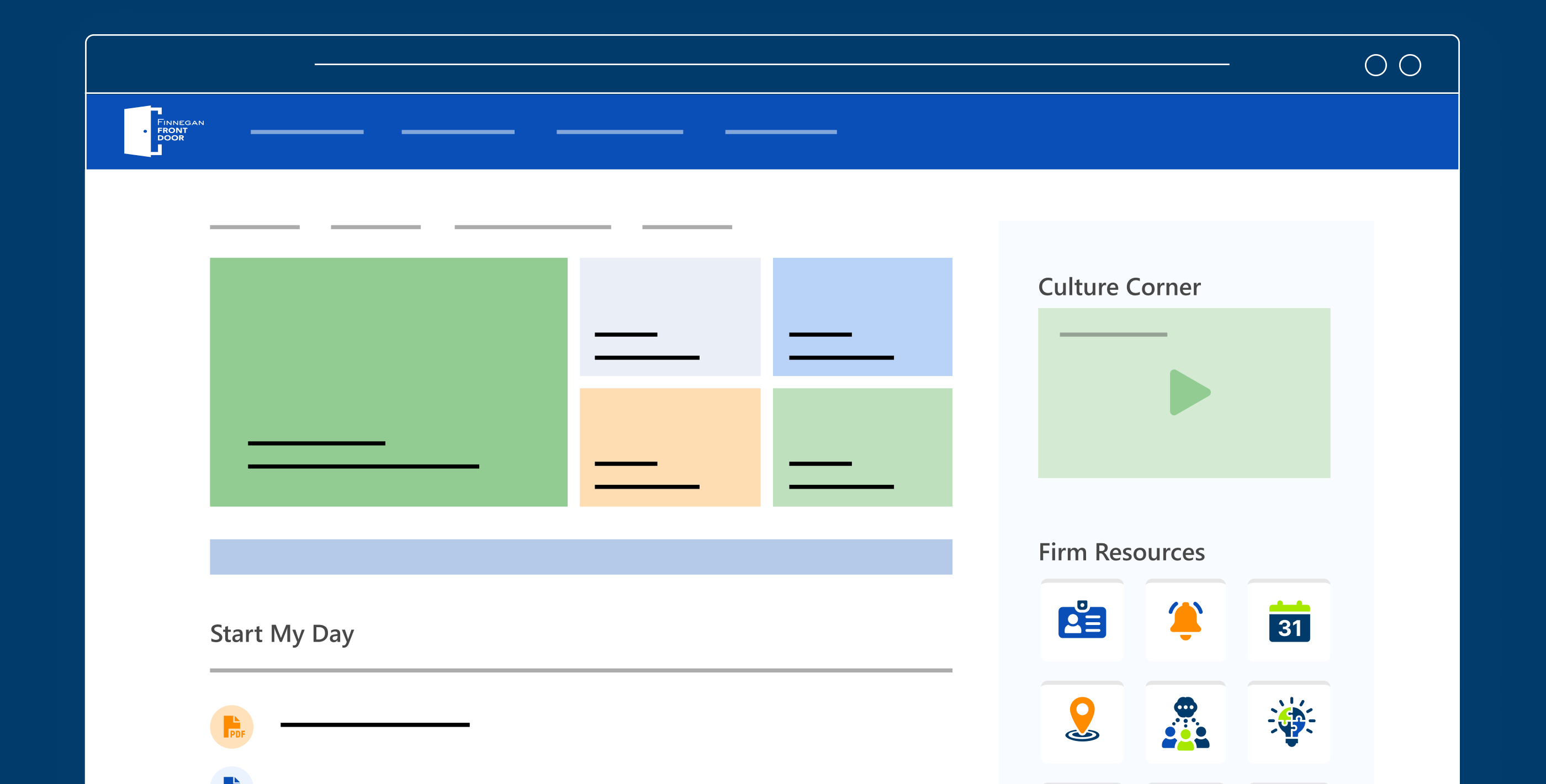Open the calendar 31 icon
Image resolution: width=1546 pixels, height=784 pixels.
(1289, 621)
